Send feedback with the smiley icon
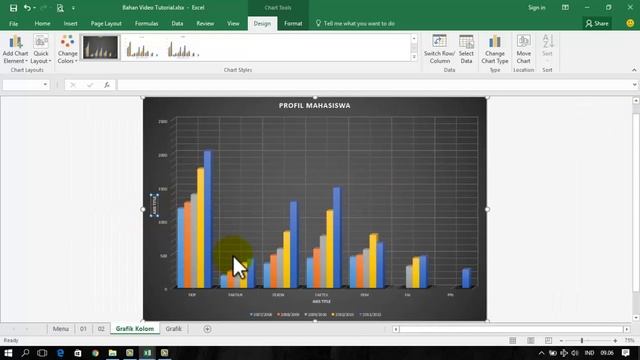The height and width of the screenshot is (360, 640). (630, 24)
